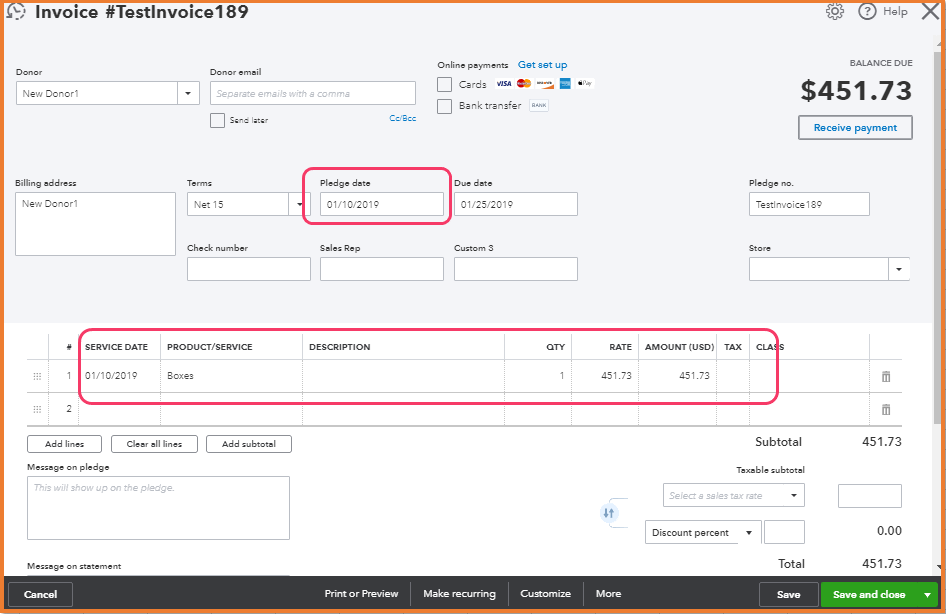This screenshot has height=614, width=946.
Task: Click the Add lines button
Action: coord(65,444)
